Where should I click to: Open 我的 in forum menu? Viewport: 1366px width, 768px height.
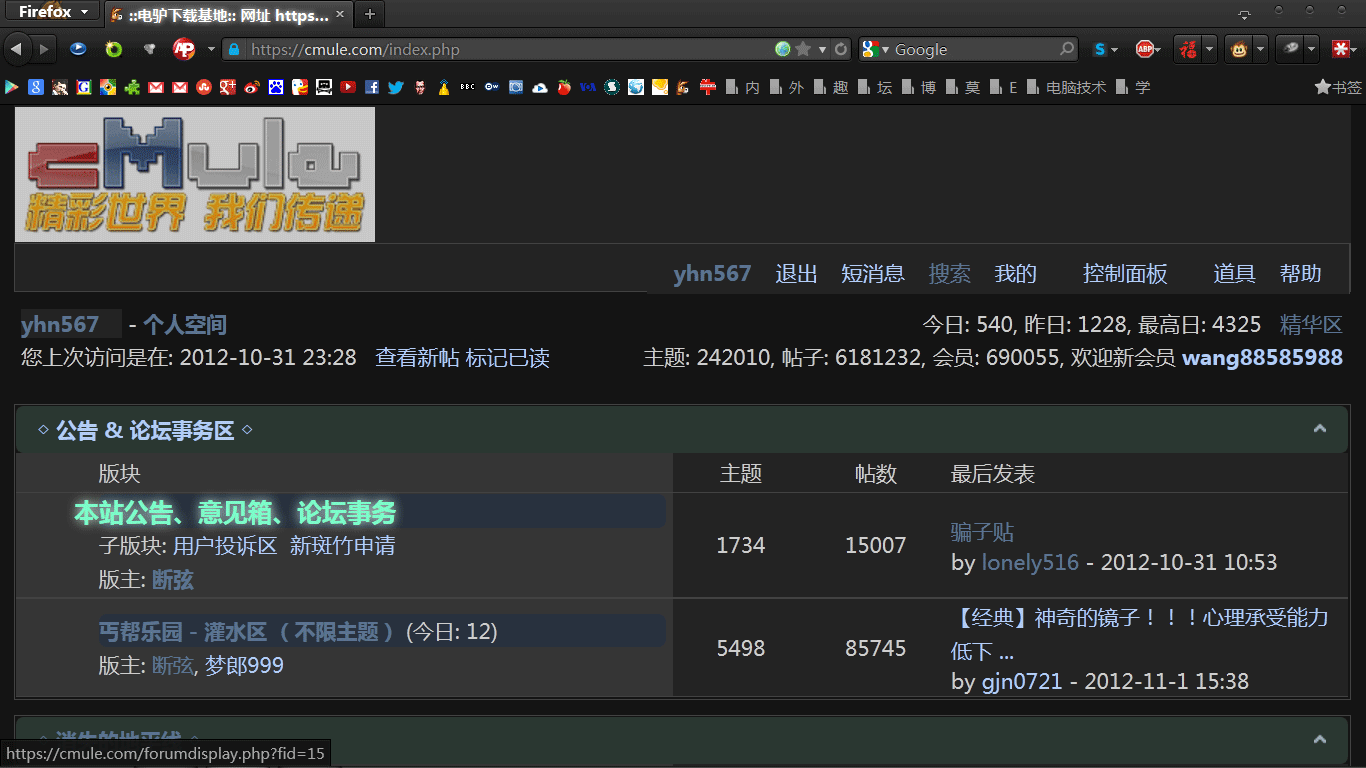click(x=1016, y=274)
